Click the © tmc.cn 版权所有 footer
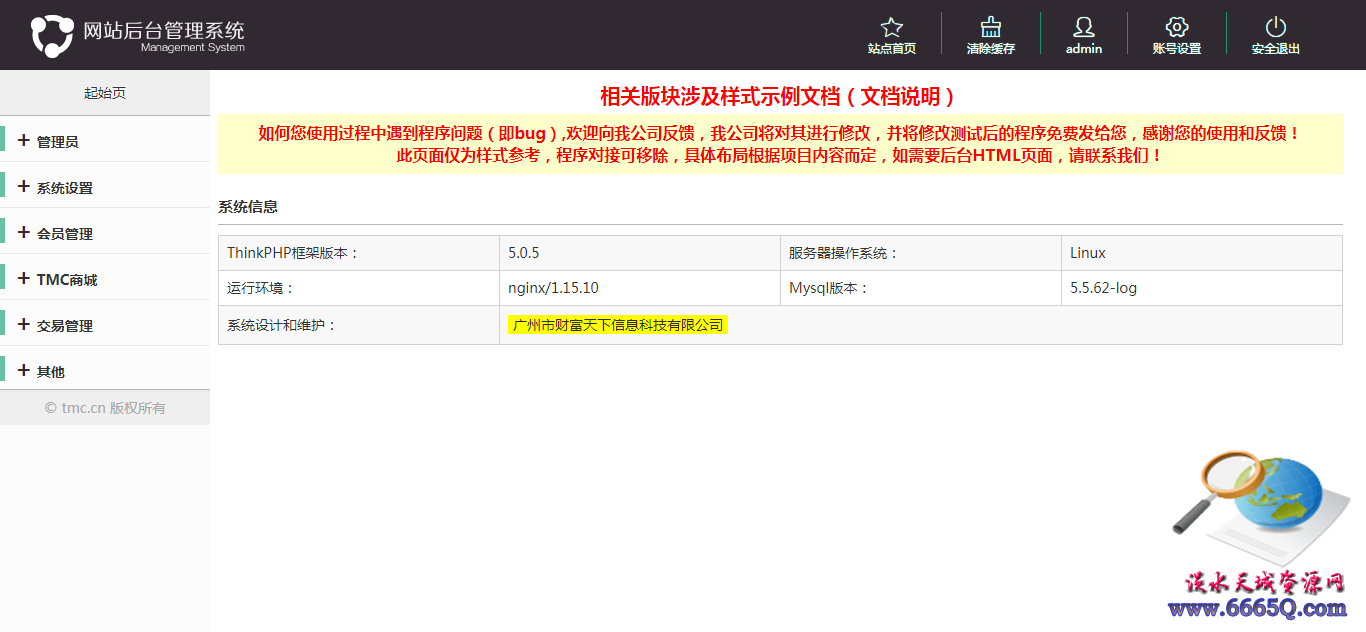Screen dimensions: 1366x632 [x=105, y=408]
